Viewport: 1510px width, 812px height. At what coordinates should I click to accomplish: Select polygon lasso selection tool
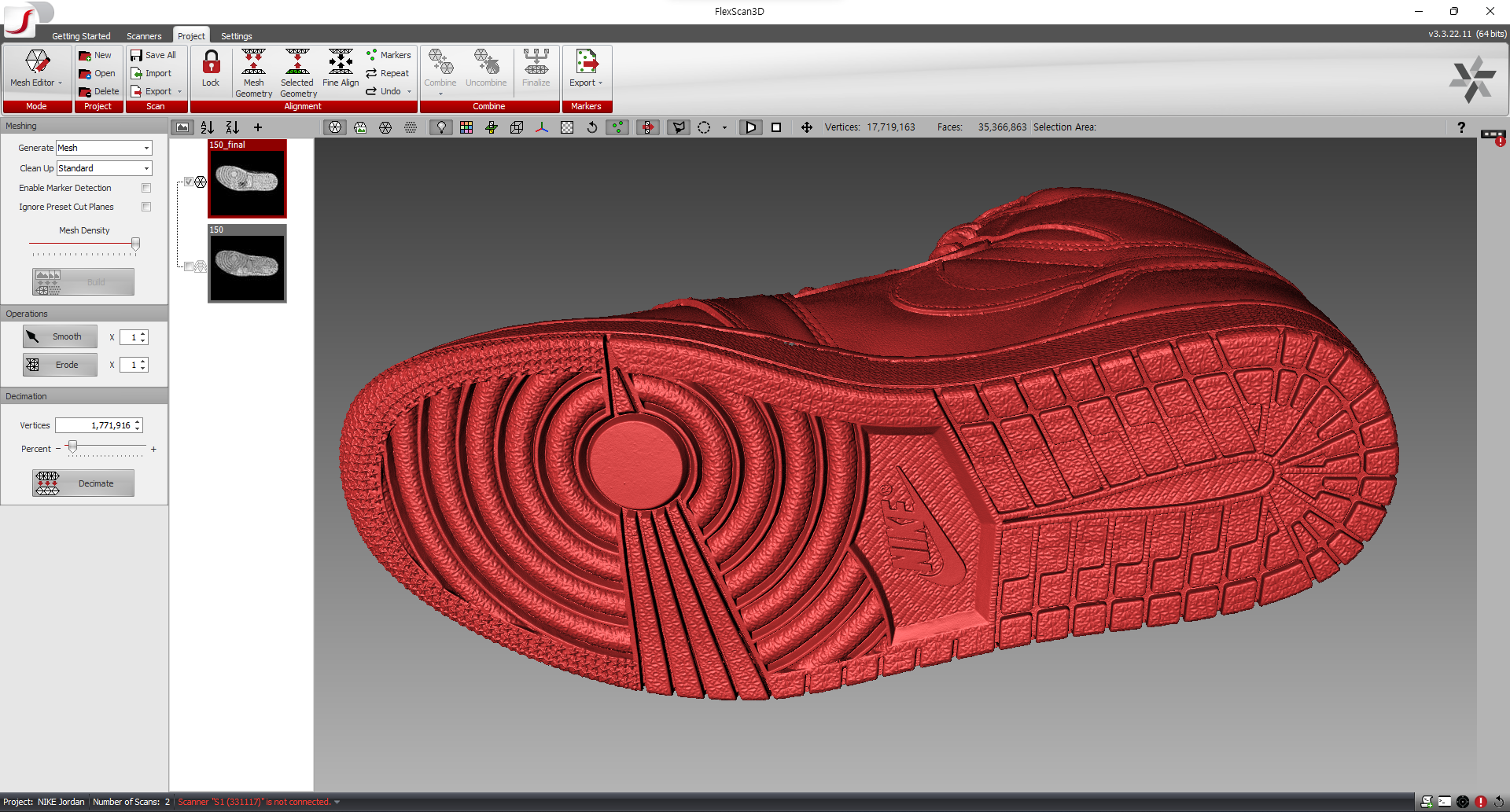coord(678,127)
